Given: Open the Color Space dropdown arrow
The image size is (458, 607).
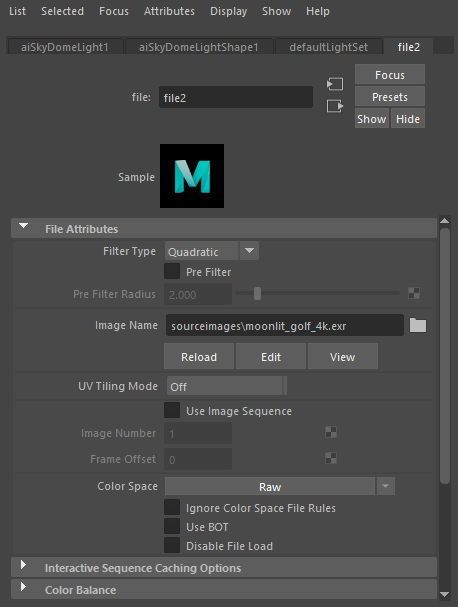Looking at the screenshot, I should [385, 486].
